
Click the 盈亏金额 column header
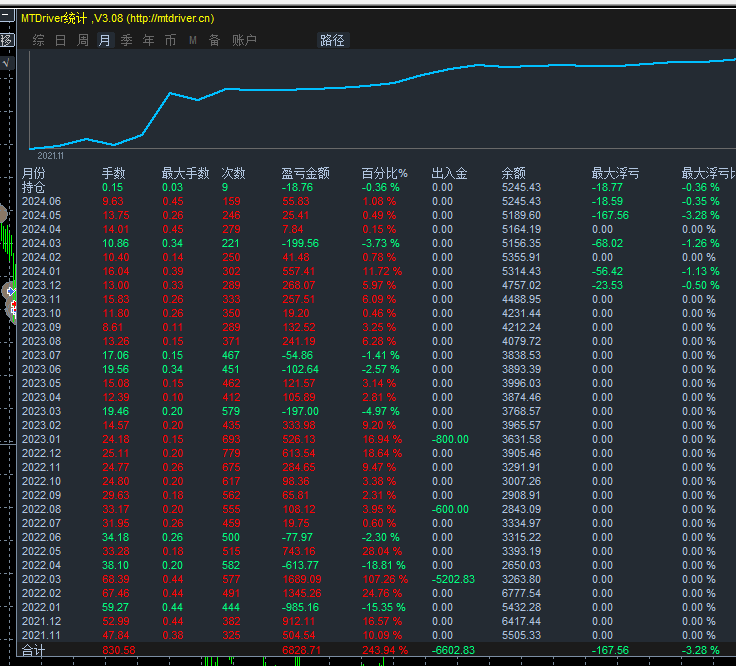point(305,173)
